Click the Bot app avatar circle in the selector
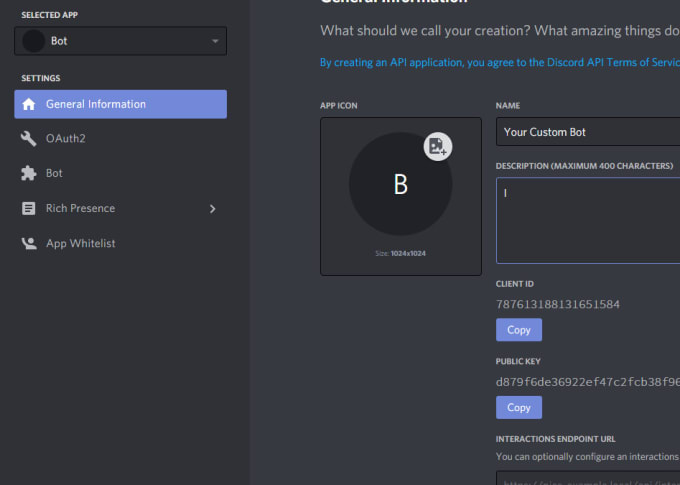 (33, 41)
